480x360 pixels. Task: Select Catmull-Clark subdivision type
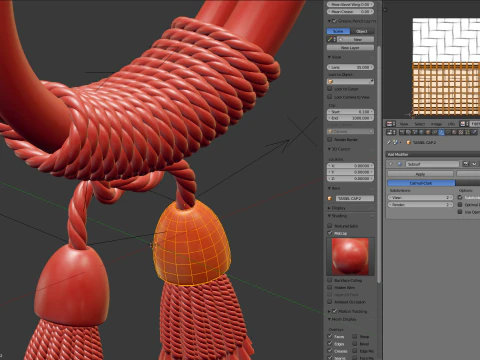point(421,183)
